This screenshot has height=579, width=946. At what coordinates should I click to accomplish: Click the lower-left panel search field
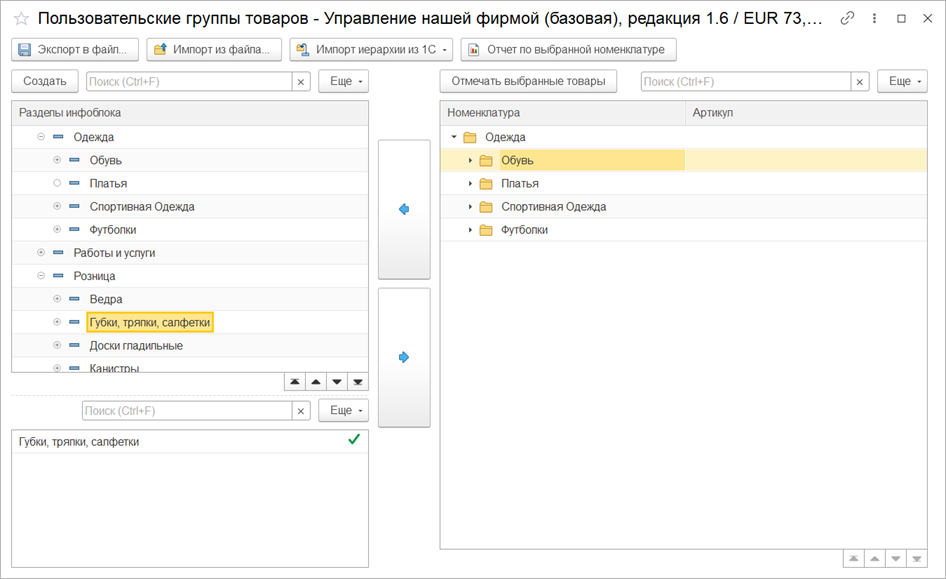pyautogui.click(x=186, y=411)
